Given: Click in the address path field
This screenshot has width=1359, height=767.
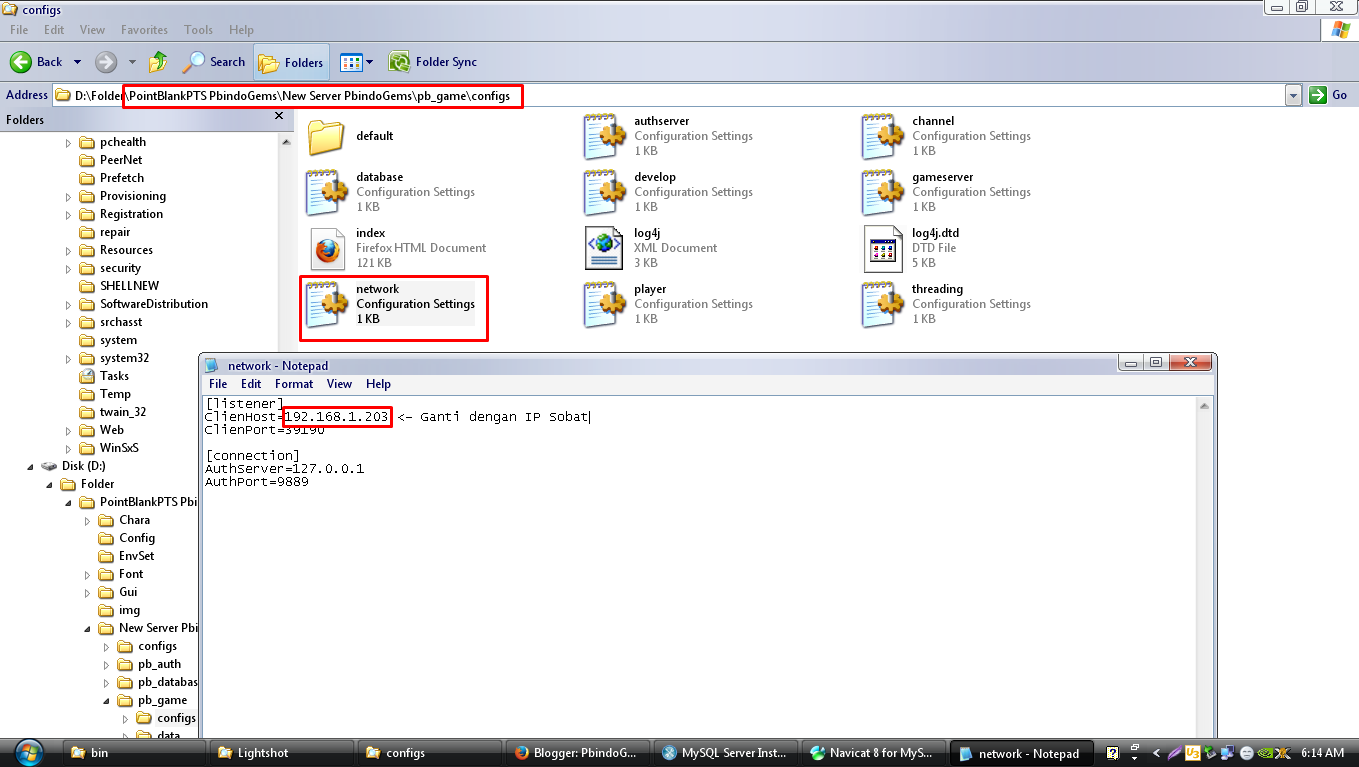Looking at the screenshot, I should (667, 95).
